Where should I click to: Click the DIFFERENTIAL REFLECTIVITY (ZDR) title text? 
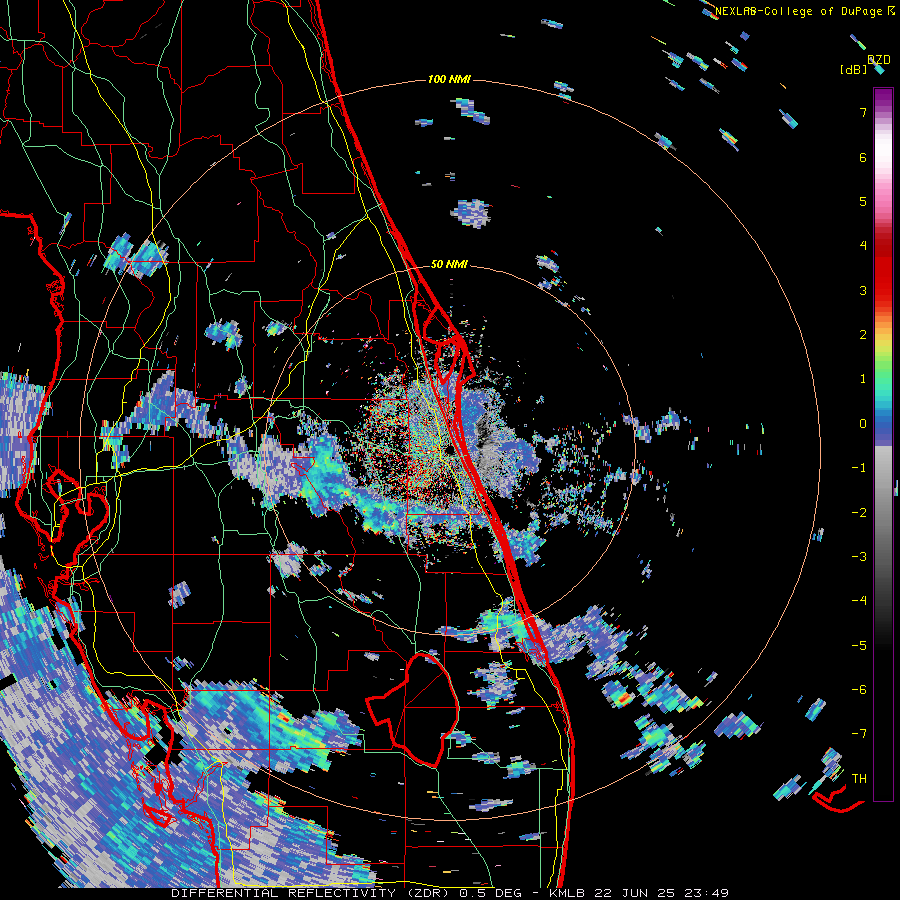pos(312,893)
